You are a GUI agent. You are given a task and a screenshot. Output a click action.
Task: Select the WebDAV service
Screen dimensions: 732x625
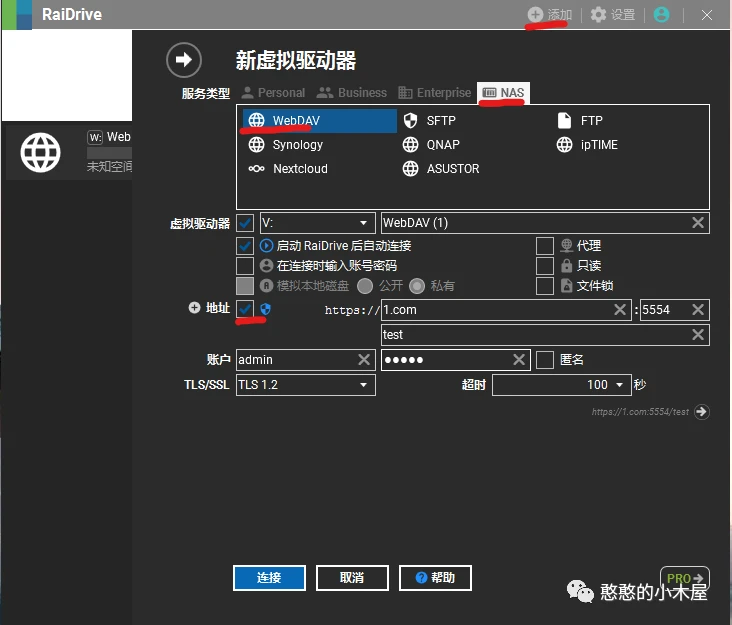click(x=319, y=120)
